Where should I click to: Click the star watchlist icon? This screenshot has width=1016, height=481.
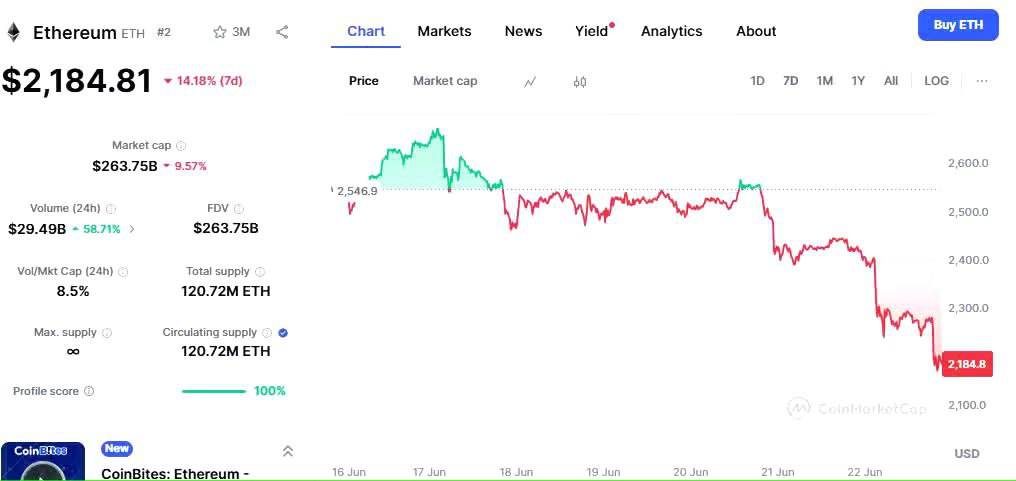click(220, 32)
